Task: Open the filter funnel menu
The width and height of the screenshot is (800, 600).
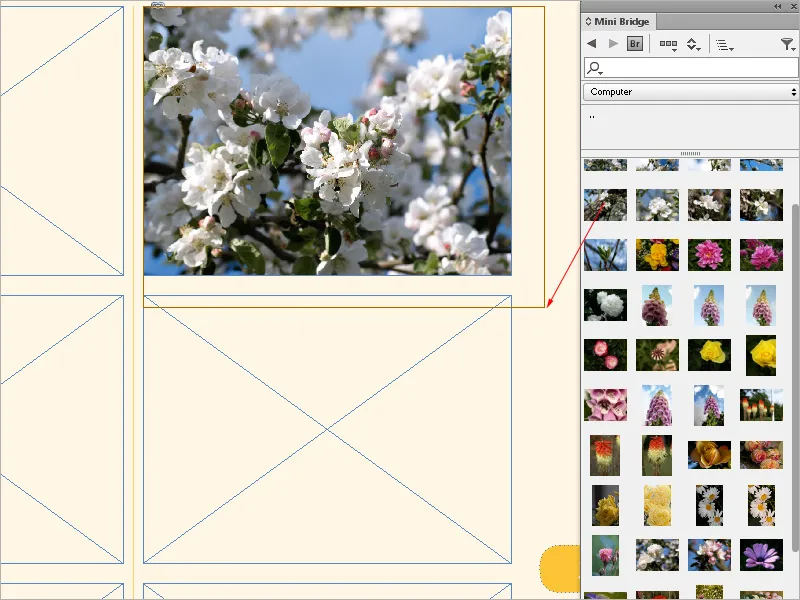Action: [788, 44]
